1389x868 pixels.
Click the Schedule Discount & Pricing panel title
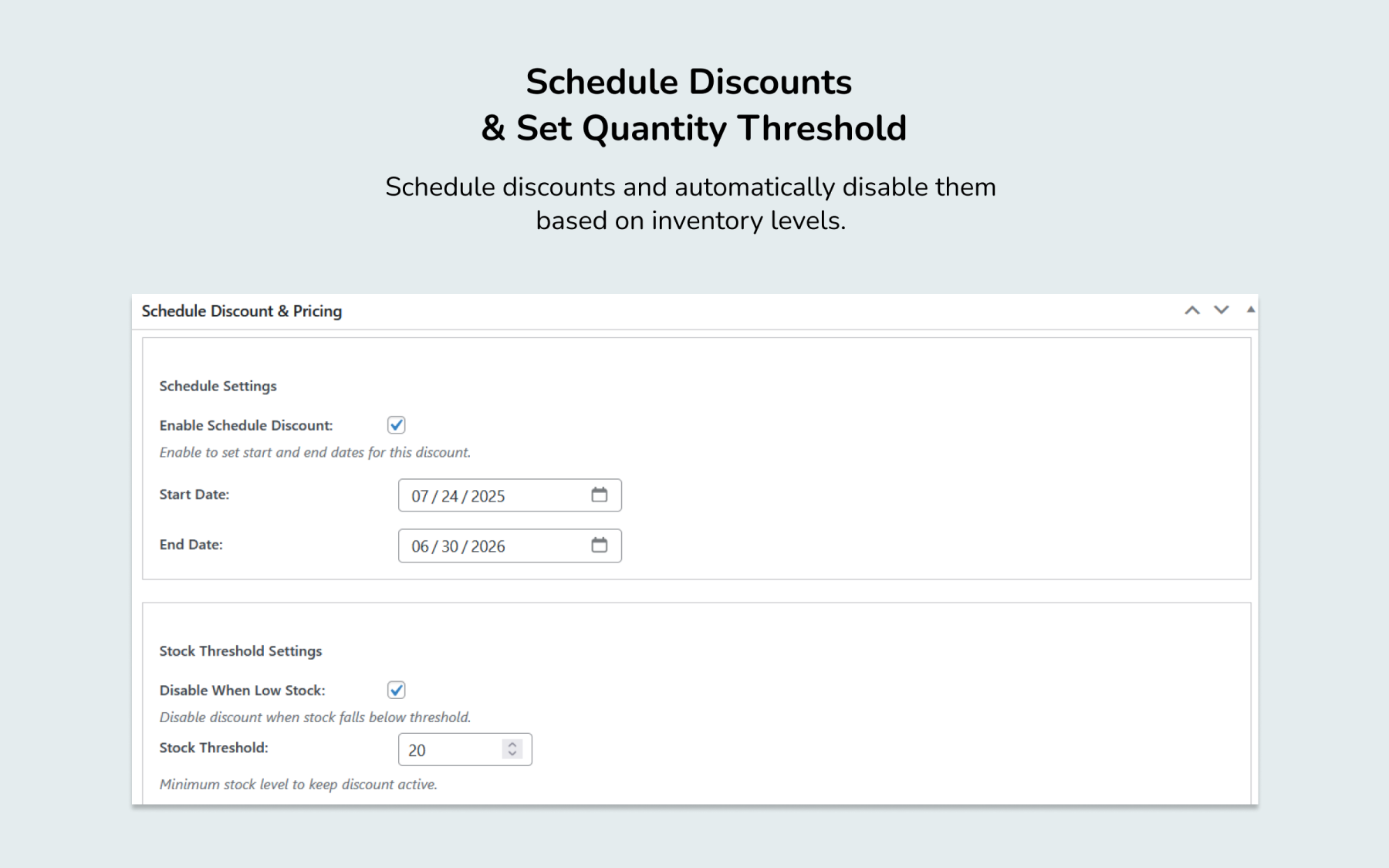click(242, 311)
